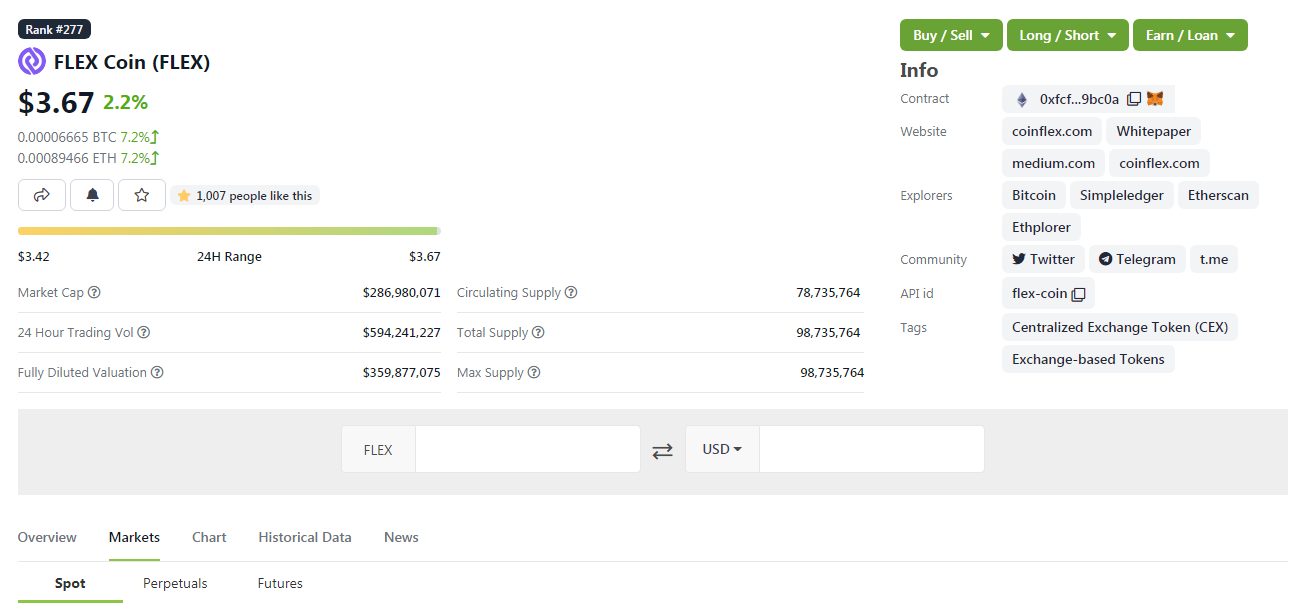Click the $359,877,075 fully diluted valuation
This screenshot has height=608, width=1313.
point(402,373)
